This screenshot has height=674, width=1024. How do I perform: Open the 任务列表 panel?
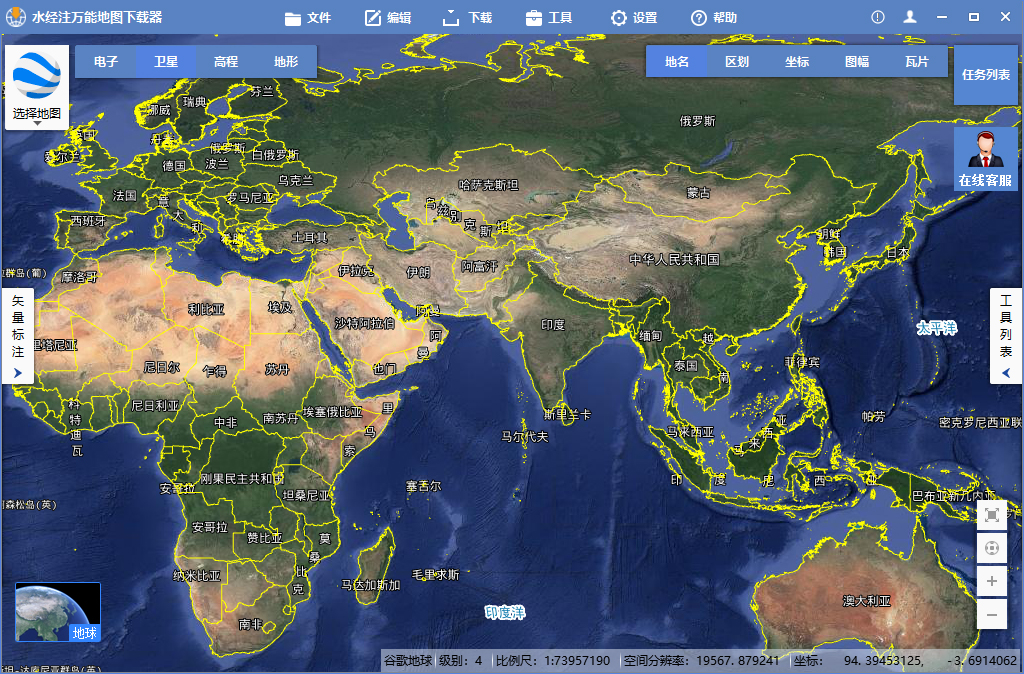click(985, 74)
